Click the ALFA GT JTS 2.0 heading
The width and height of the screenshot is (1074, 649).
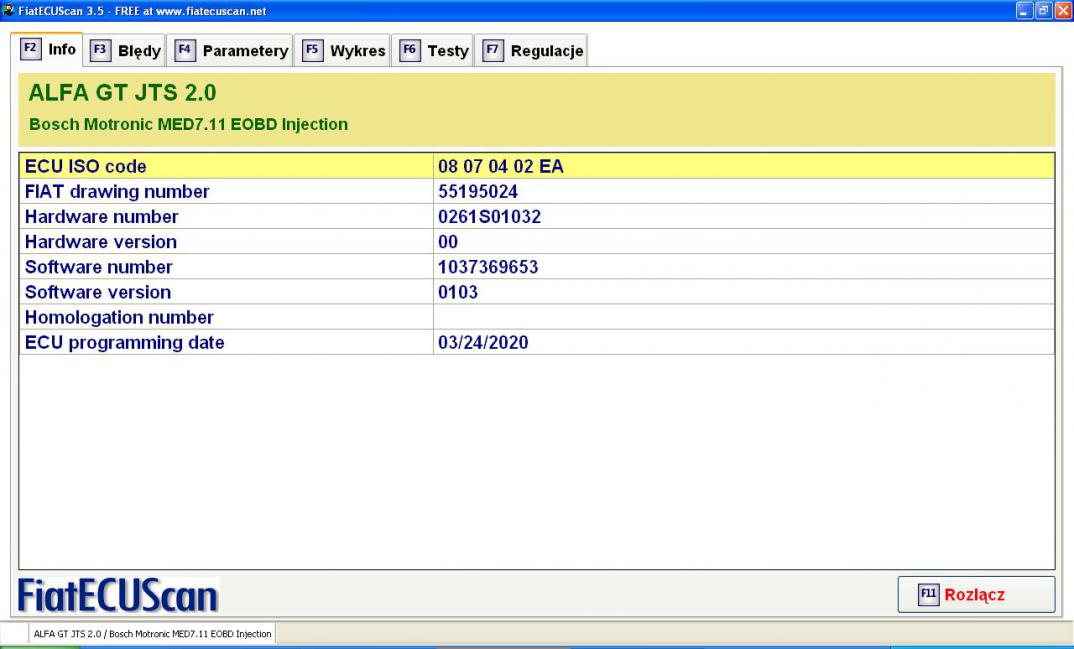123,92
